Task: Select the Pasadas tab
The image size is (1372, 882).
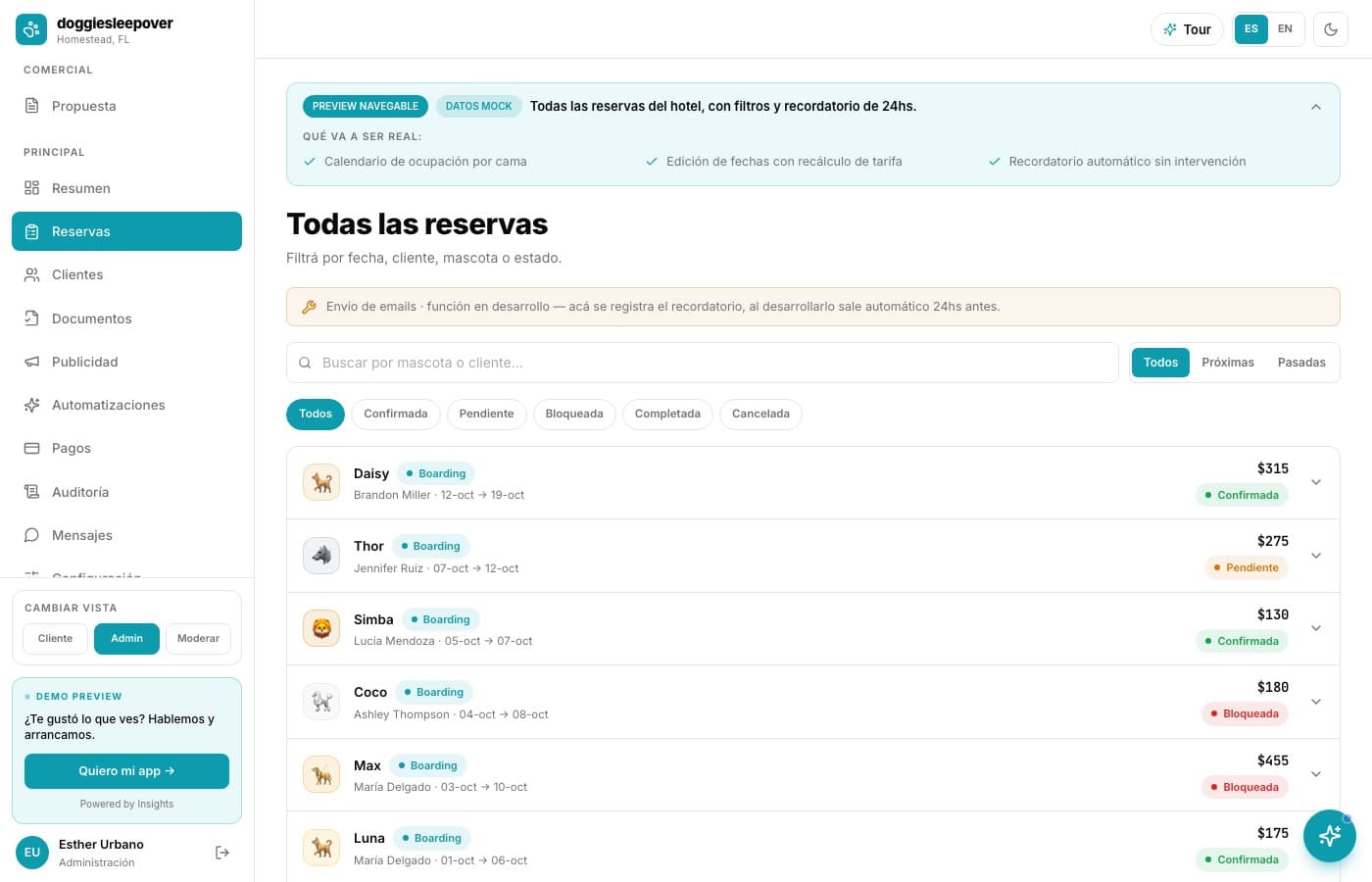Action: click(1301, 363)
